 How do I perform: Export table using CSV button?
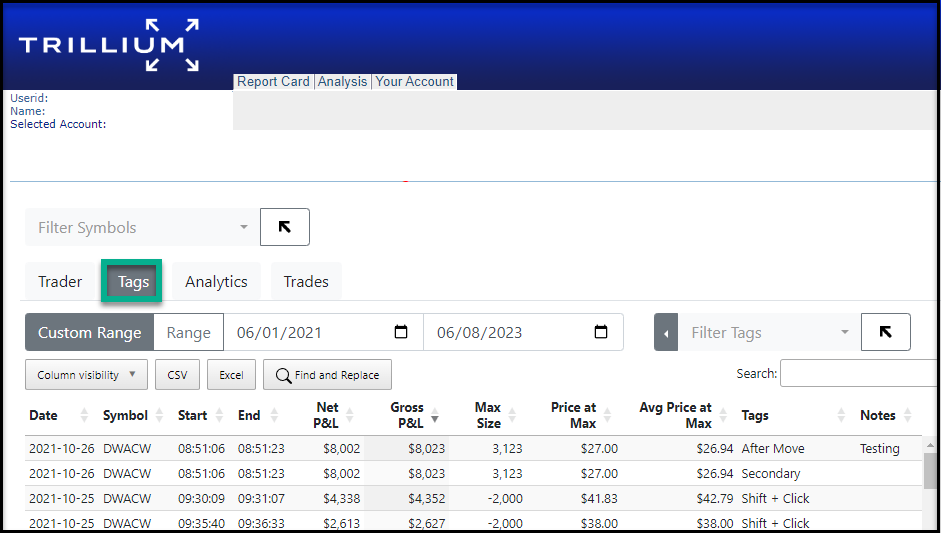pos(177,375)
